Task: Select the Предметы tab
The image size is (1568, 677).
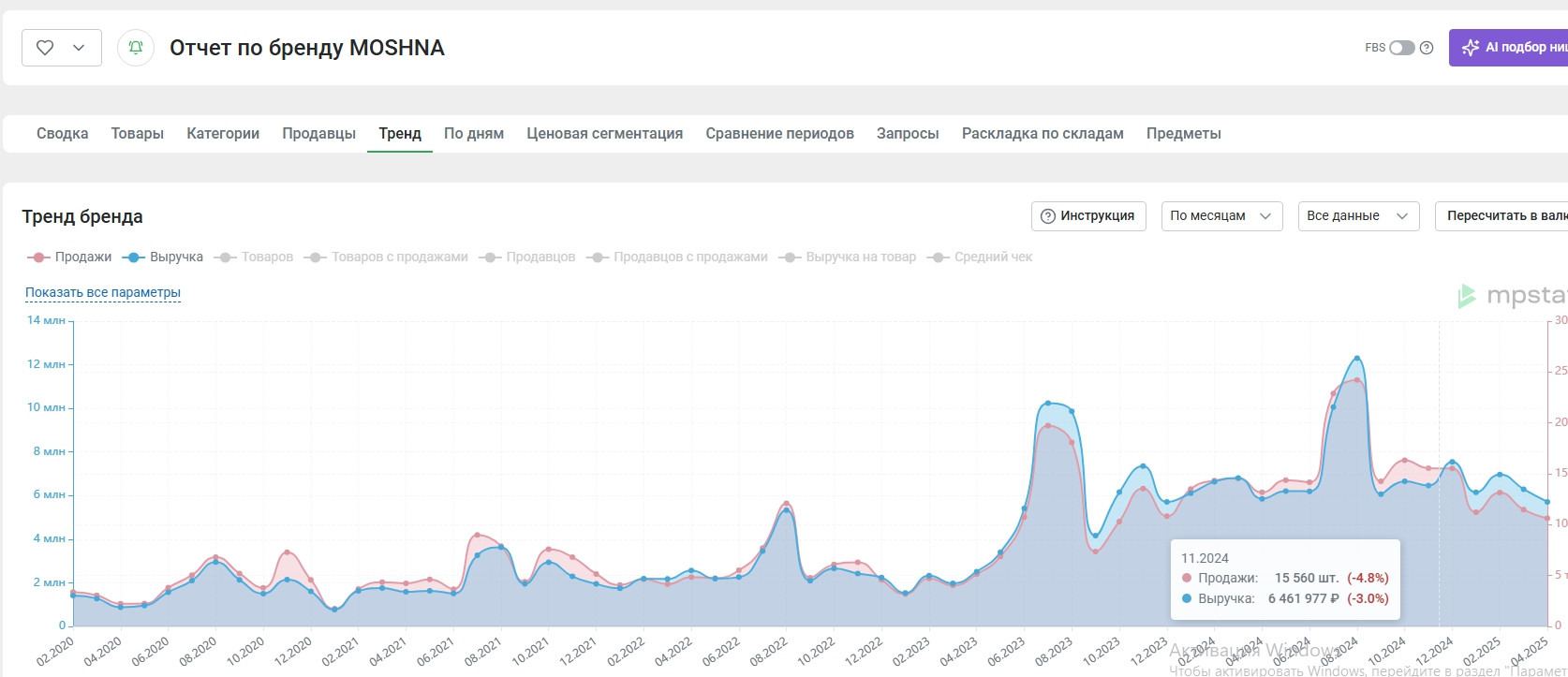Action: point(1184,134)
